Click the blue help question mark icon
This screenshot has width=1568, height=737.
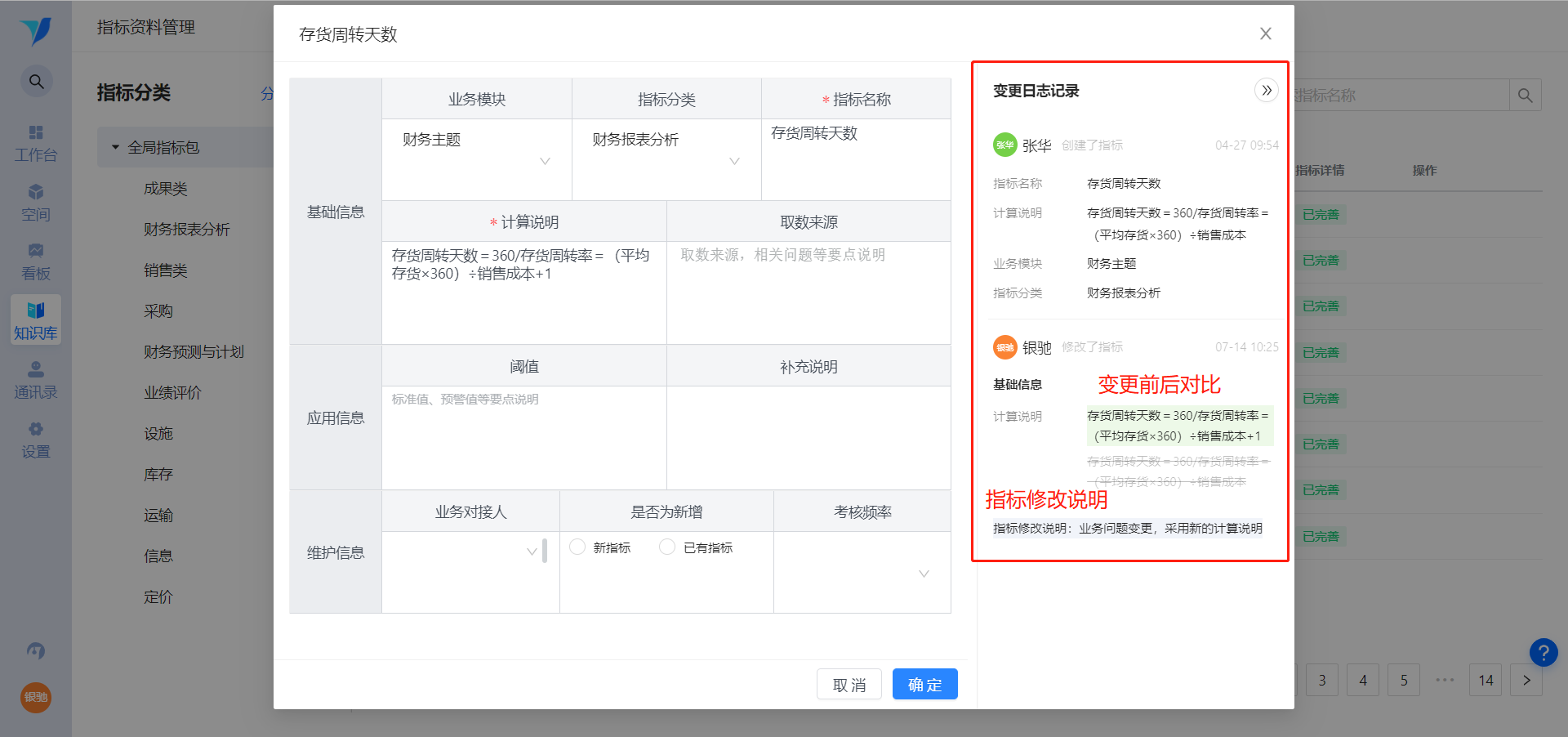click(x=1543, y=653)
